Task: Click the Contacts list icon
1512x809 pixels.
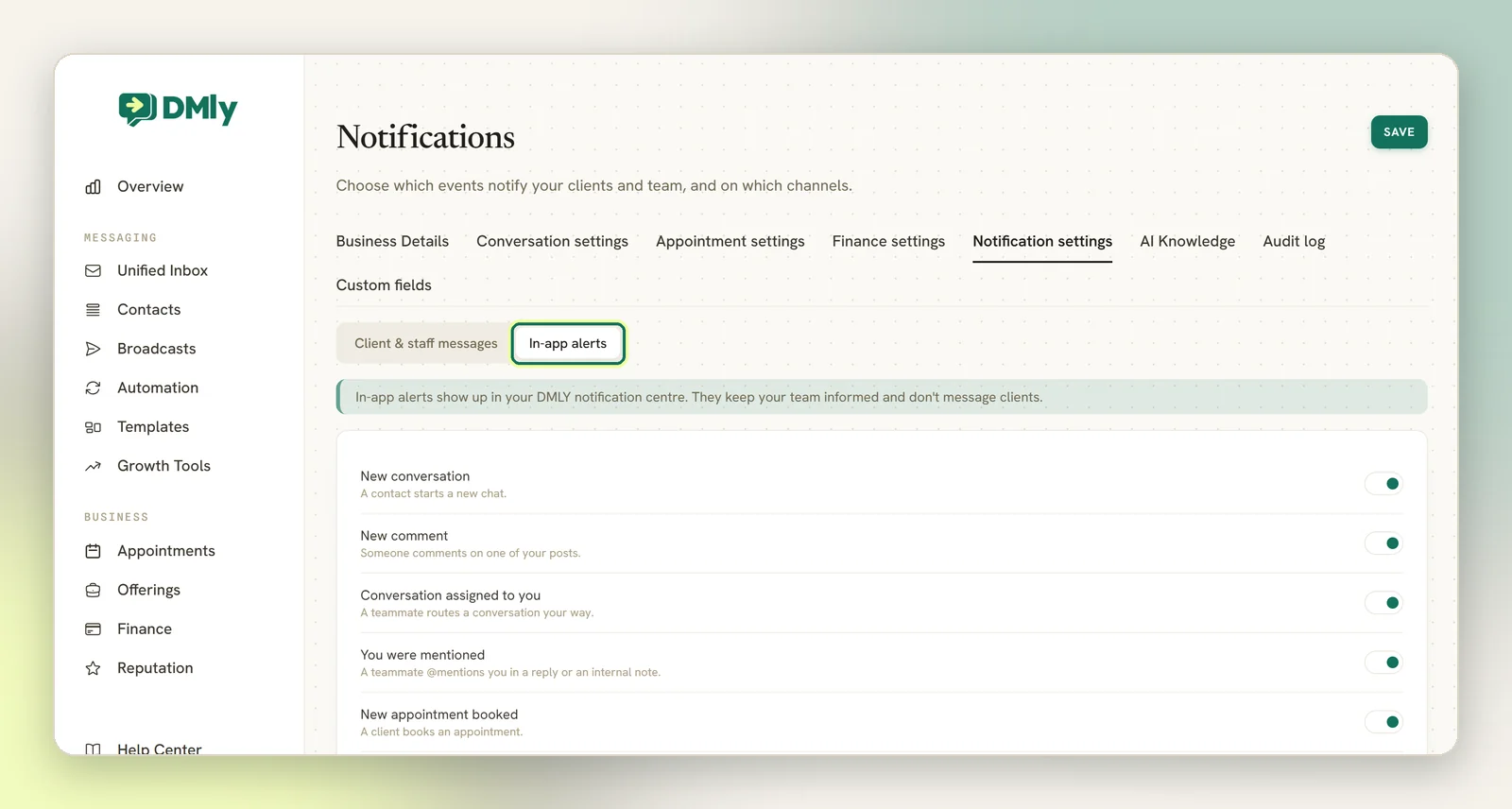Action: coord(93,310)
